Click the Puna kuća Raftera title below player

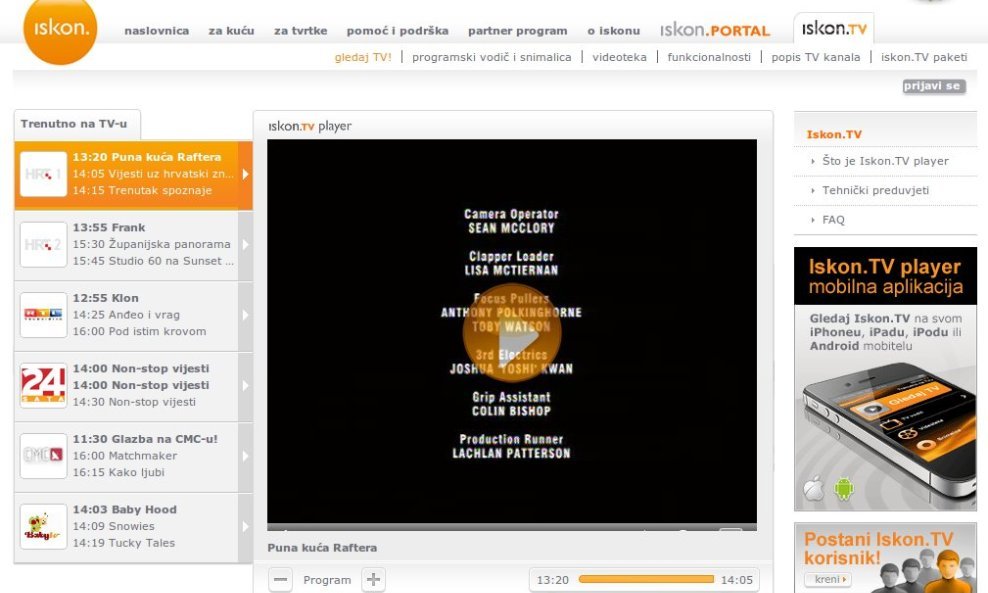322,548
